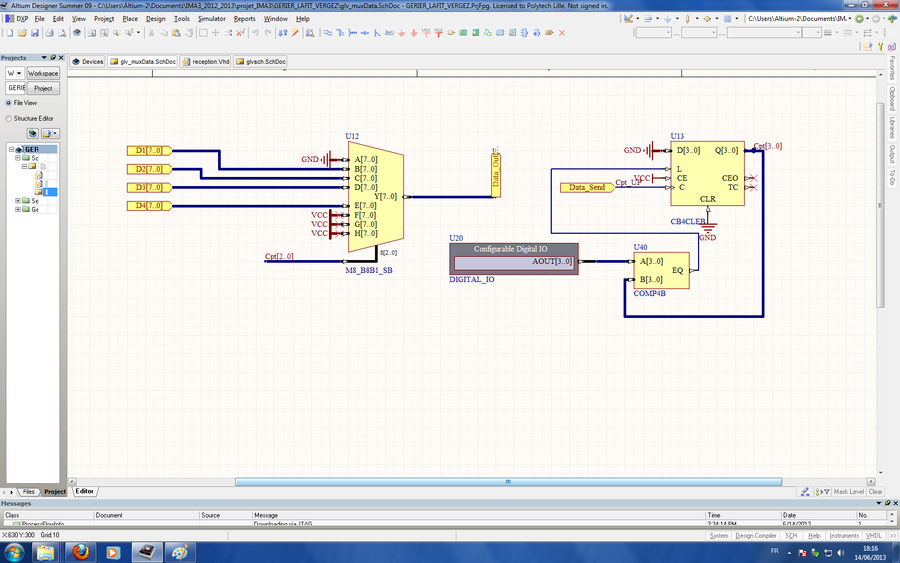Select the File View radio button
900x563 pixels.
(10, 102)
